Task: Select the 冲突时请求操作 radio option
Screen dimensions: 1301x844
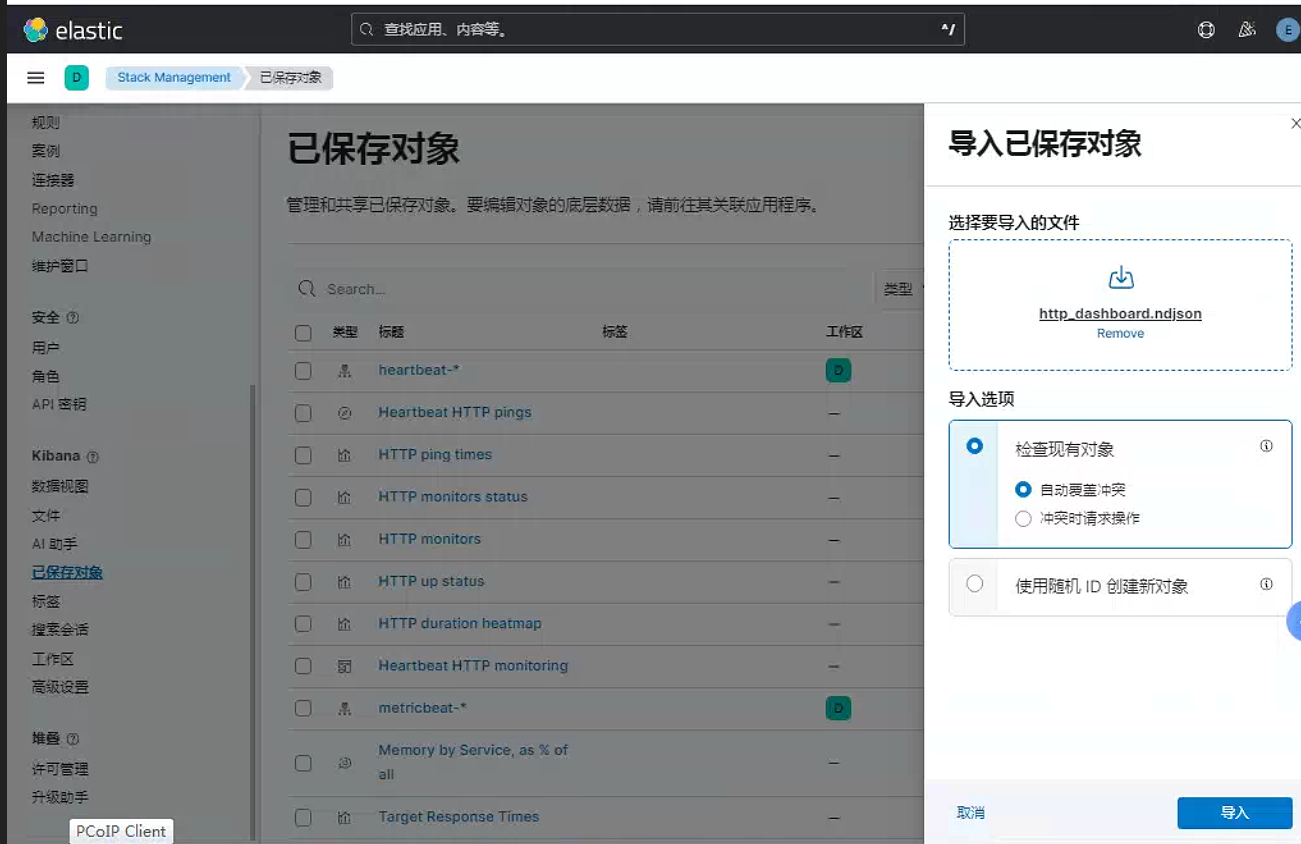Action: click(x=1023, y=519)
